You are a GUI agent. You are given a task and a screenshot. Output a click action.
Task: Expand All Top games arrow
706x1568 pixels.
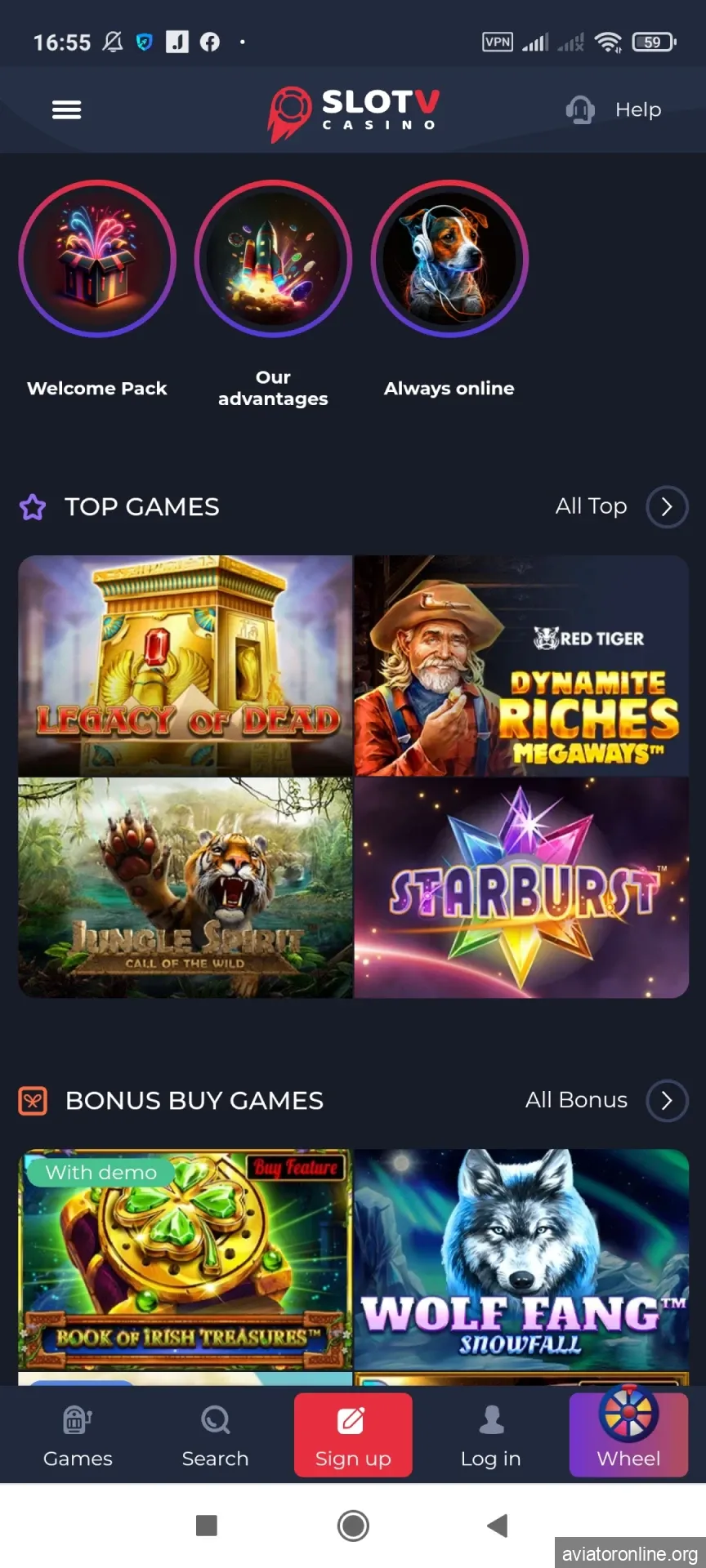[x=667, y=507]
